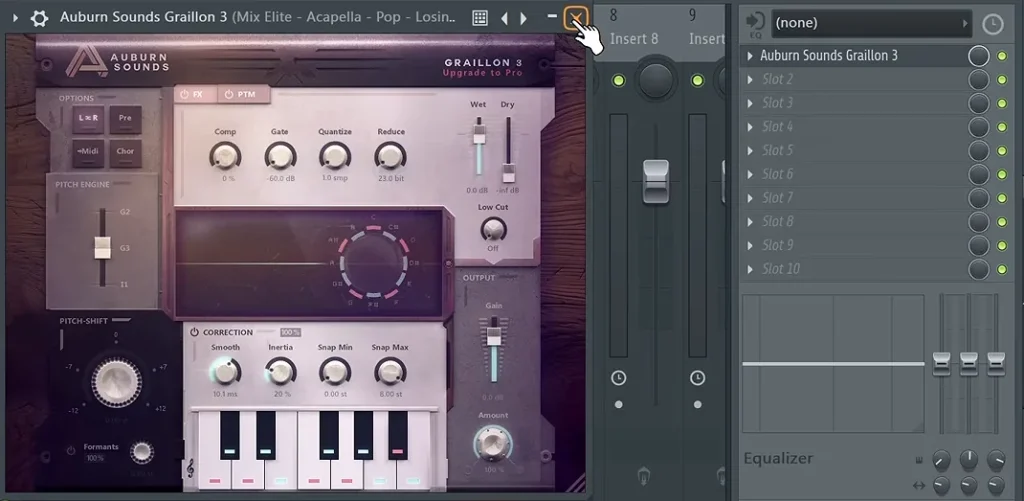The image size is (1024, 501).
Task: Click Graillon 3 slot mix level knob
Action: 978,56
